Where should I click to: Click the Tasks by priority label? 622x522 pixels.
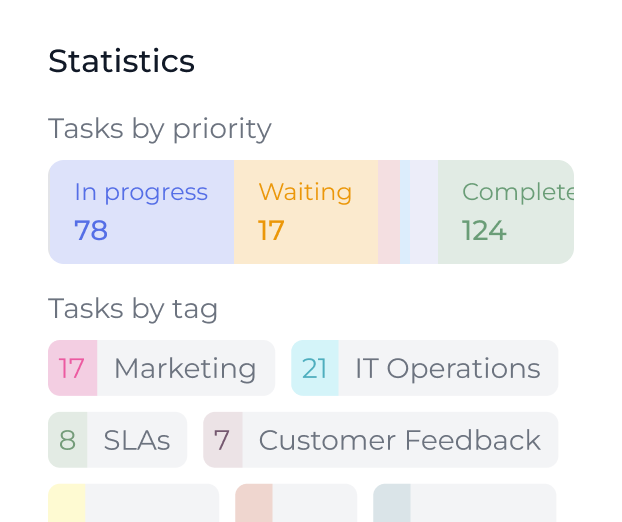[160, 129]
